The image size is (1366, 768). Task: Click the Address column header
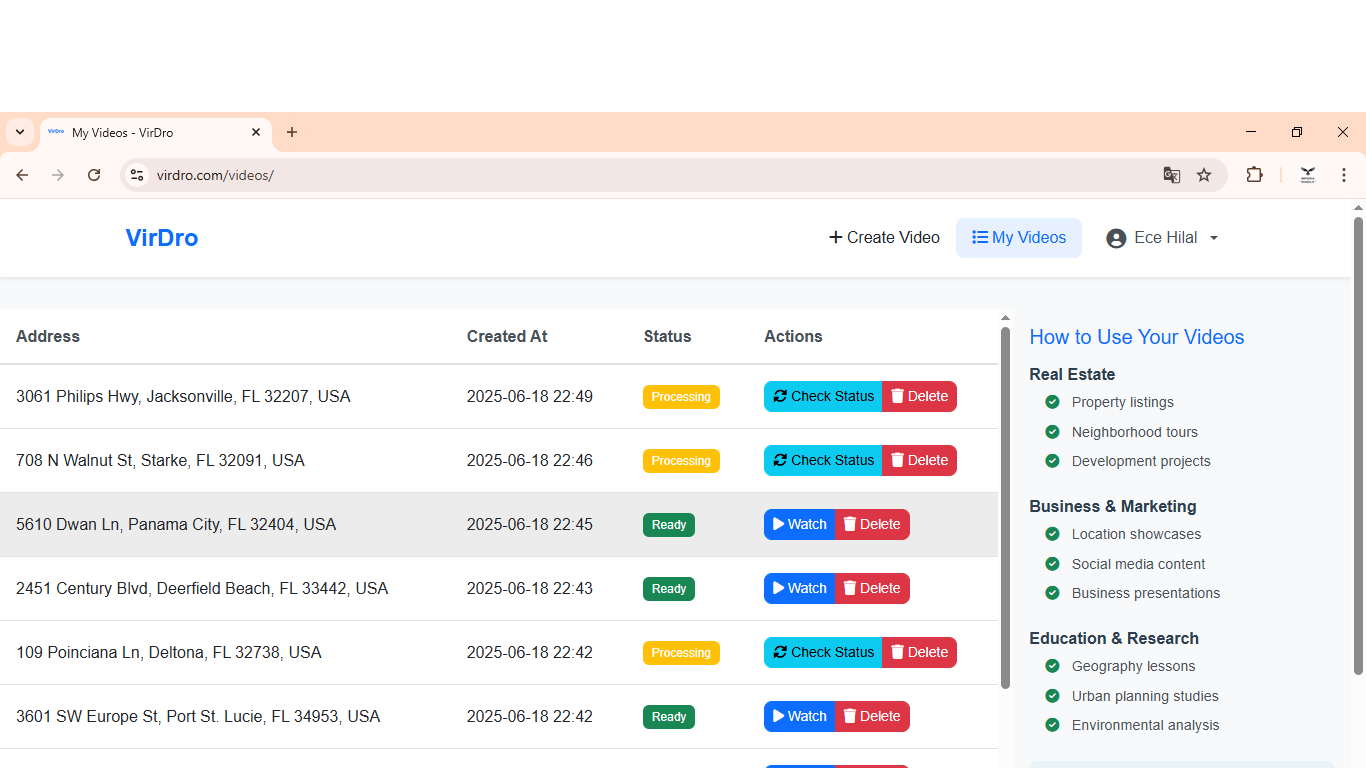pos(48,337)
